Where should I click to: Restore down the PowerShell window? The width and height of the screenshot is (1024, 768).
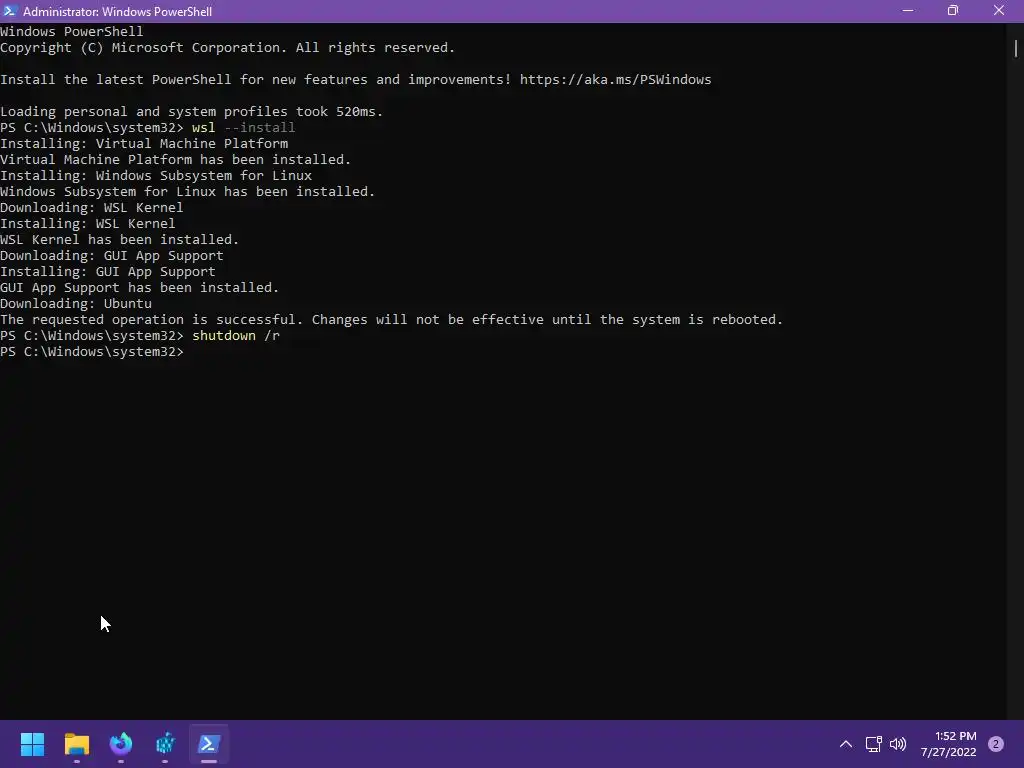(953, 11)
